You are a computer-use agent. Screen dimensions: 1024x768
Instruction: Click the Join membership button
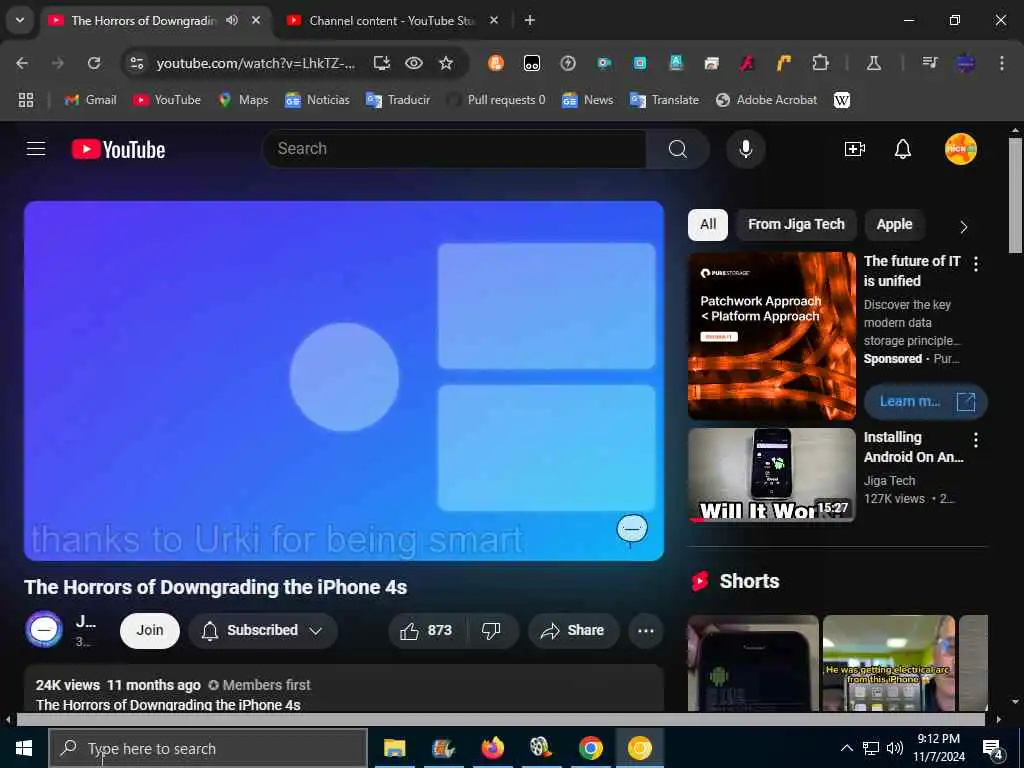(150, 630)
